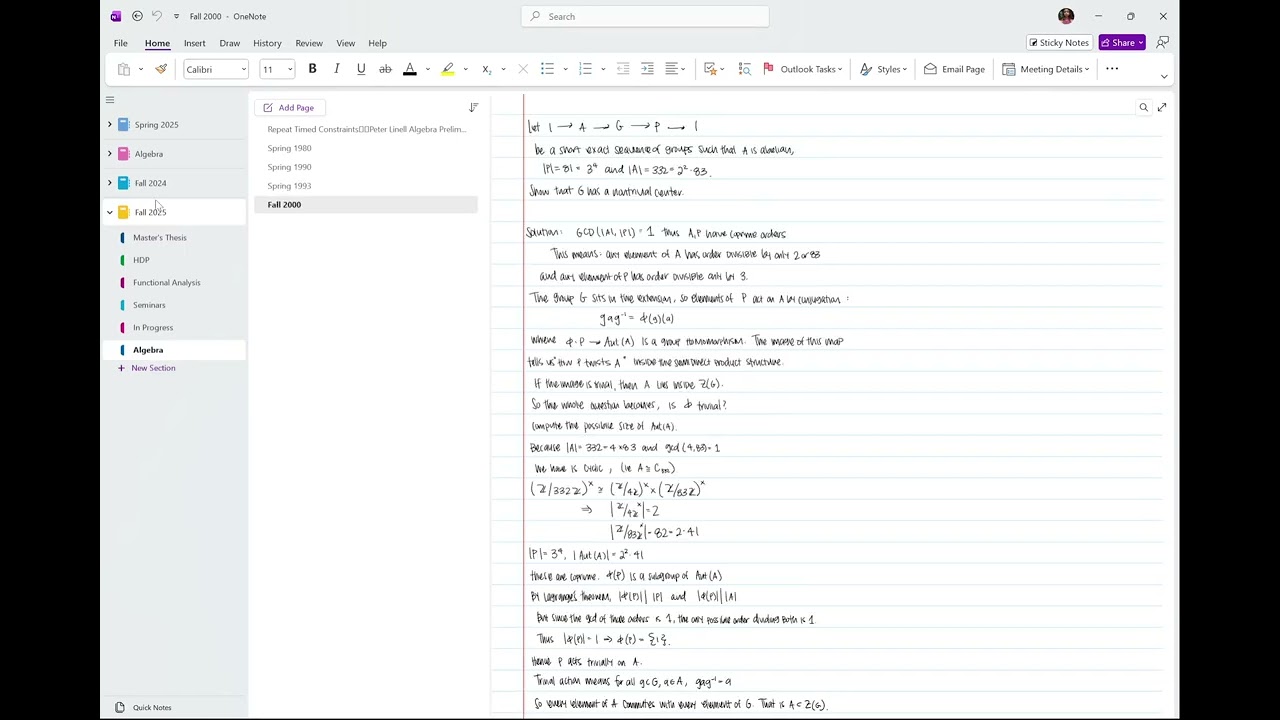Toggle bulleted list
Viewport: 1280px width, 720px height.
(x=547, y=69)
